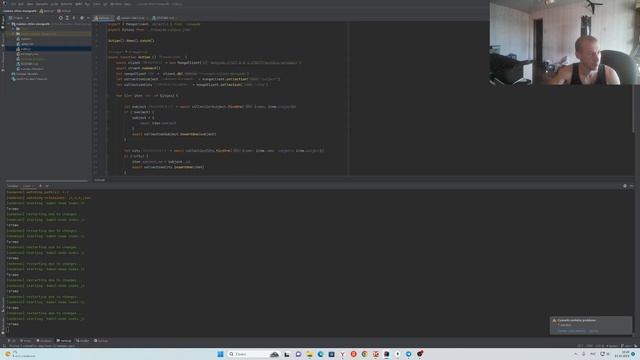Open the Navigate menu
Screen dimensions: 640x360
coord(42,4)
